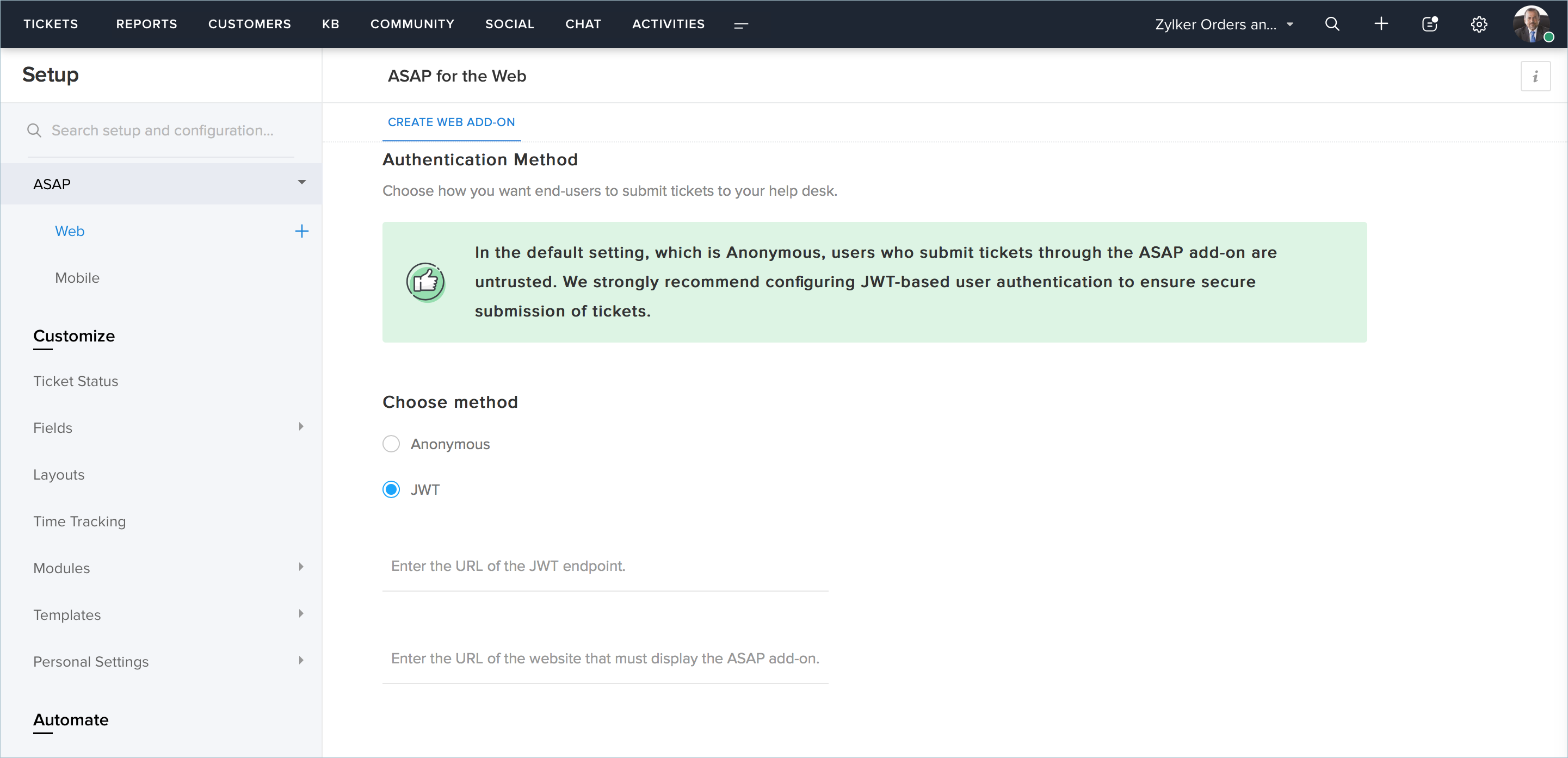Click the plus icon next to Web
Image resolution: width=1568 pixels, height=758 pixels.
pos(301,231)
